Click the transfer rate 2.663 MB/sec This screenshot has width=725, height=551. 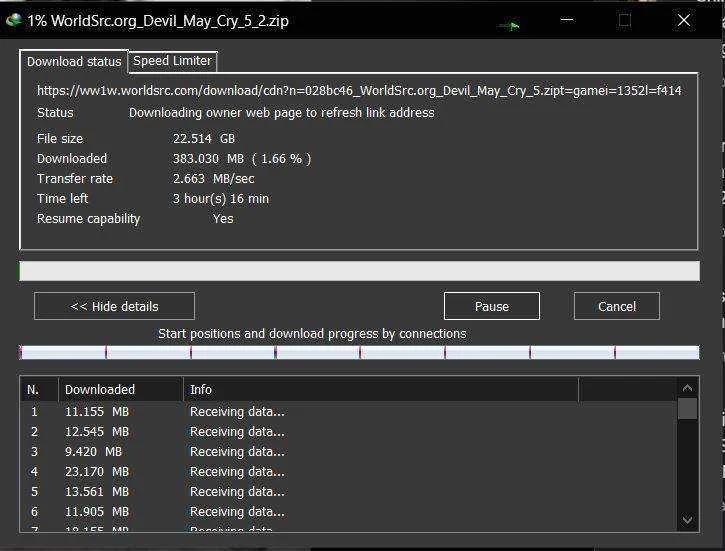(214, 178)
